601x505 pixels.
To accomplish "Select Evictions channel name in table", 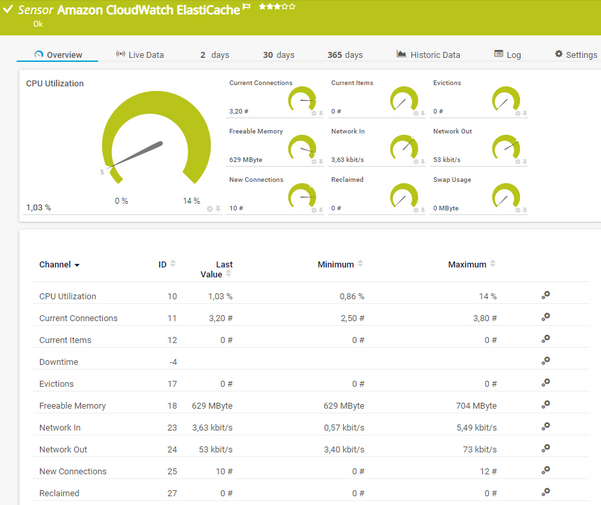I will [x=56, y=384].
